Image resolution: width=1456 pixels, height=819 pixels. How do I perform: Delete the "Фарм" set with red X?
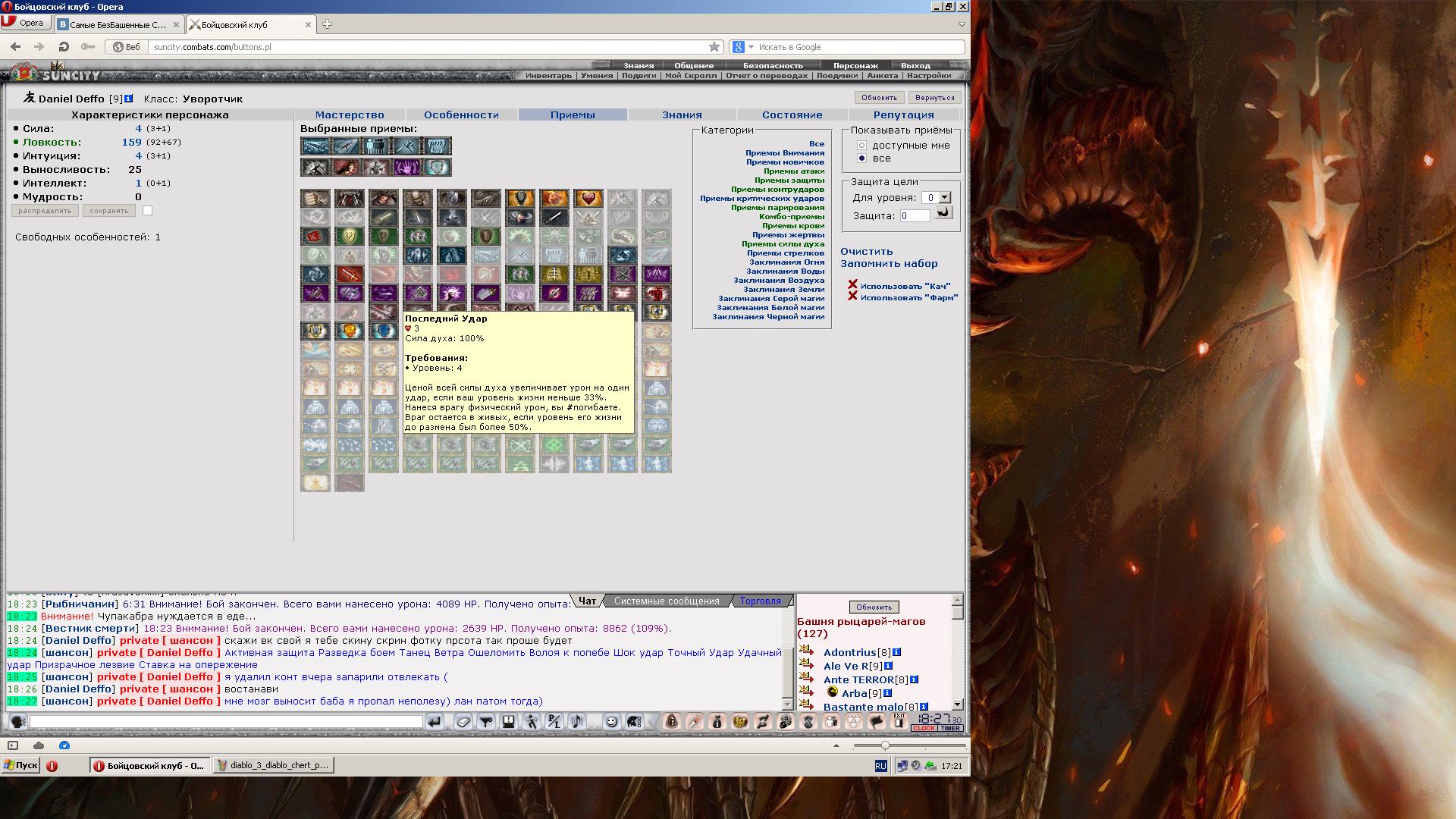[x=852, y=297]
